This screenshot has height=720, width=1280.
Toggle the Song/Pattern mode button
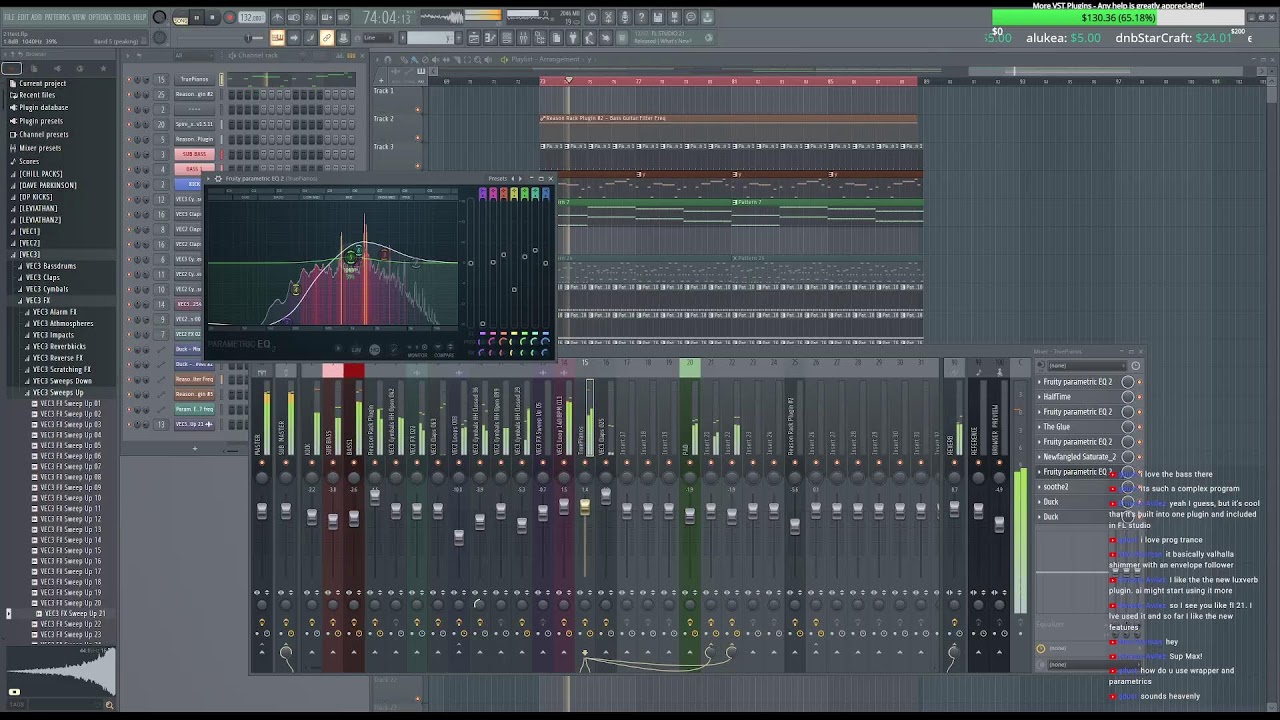pos(180,18)
